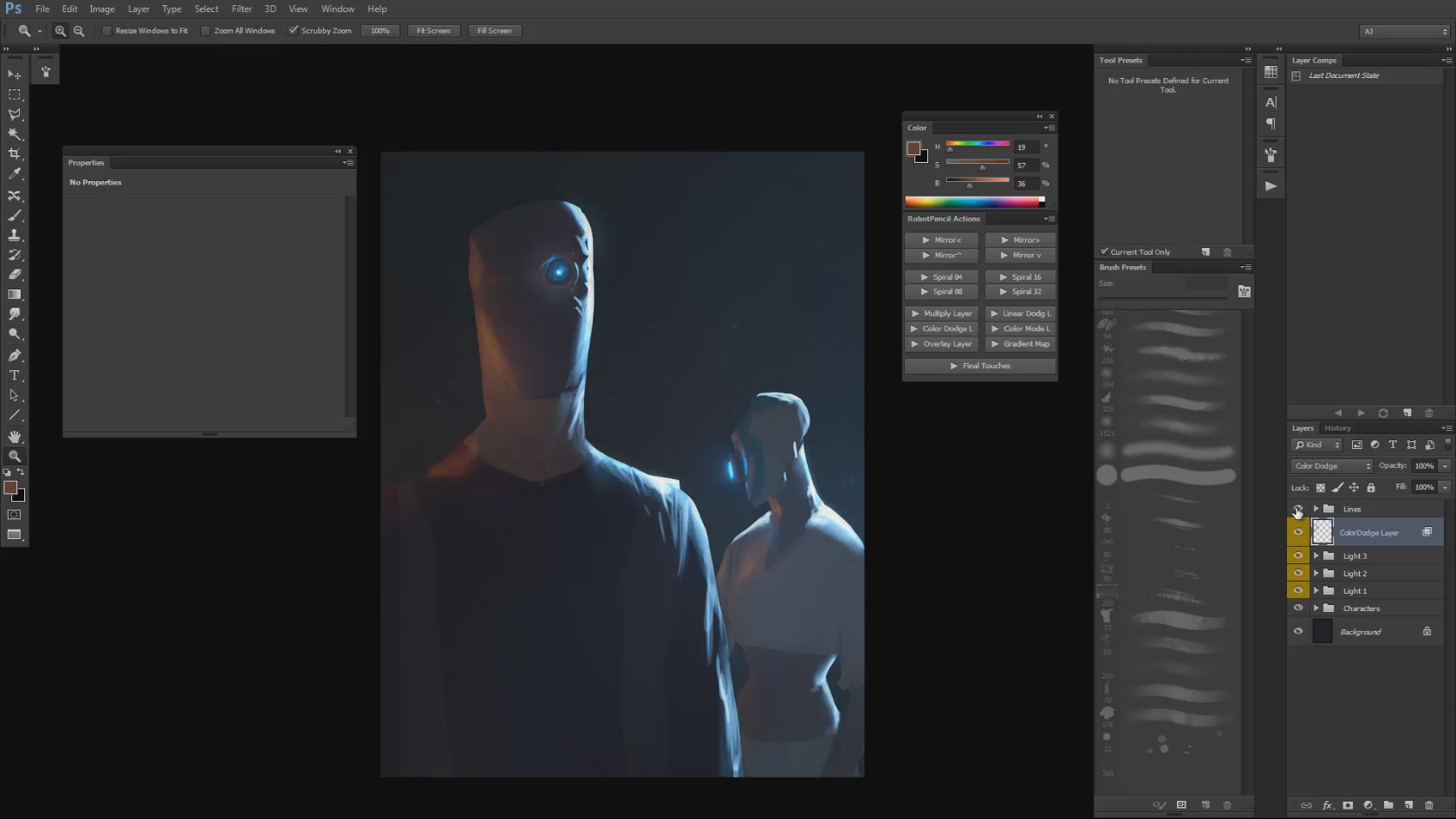Select the Horizontal Type tool
Screen dimensions: 1456x819
(15, 375)
